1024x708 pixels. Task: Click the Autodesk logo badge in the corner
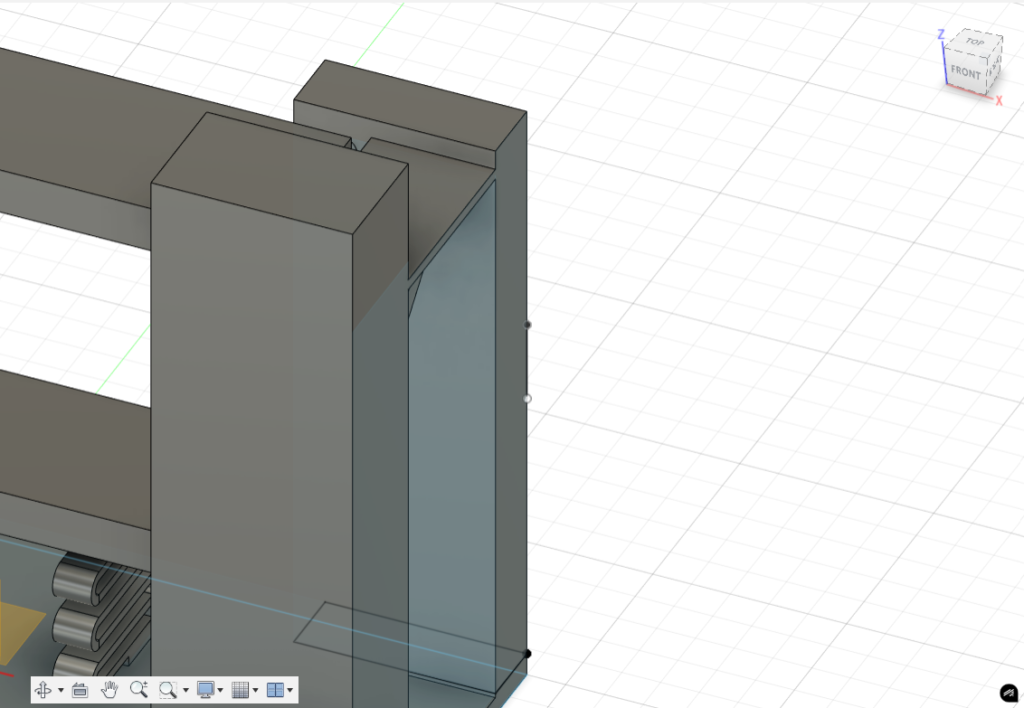pos(1009,693)
